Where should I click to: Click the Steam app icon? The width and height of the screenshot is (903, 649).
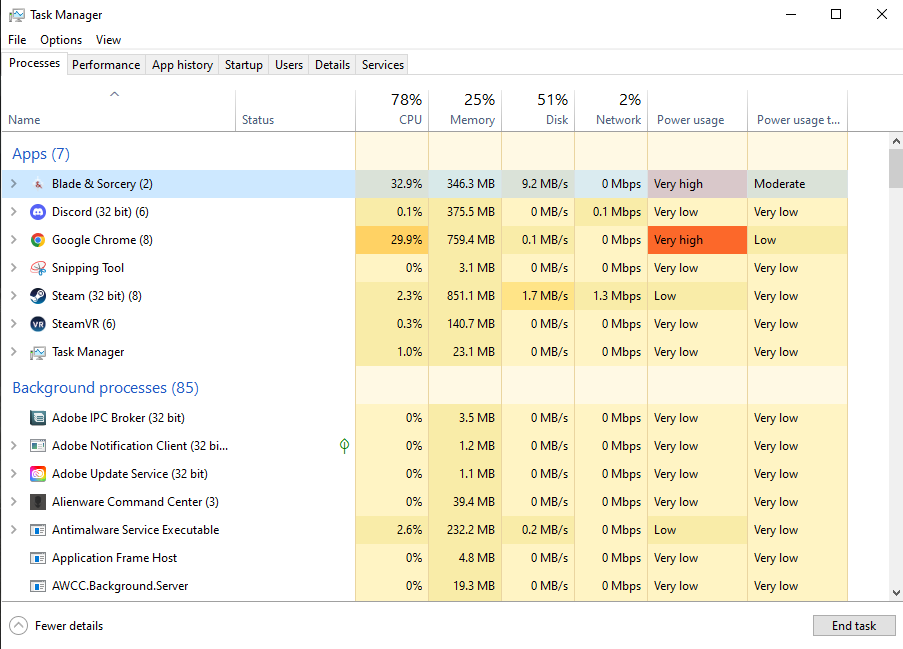tap(38, 296)
